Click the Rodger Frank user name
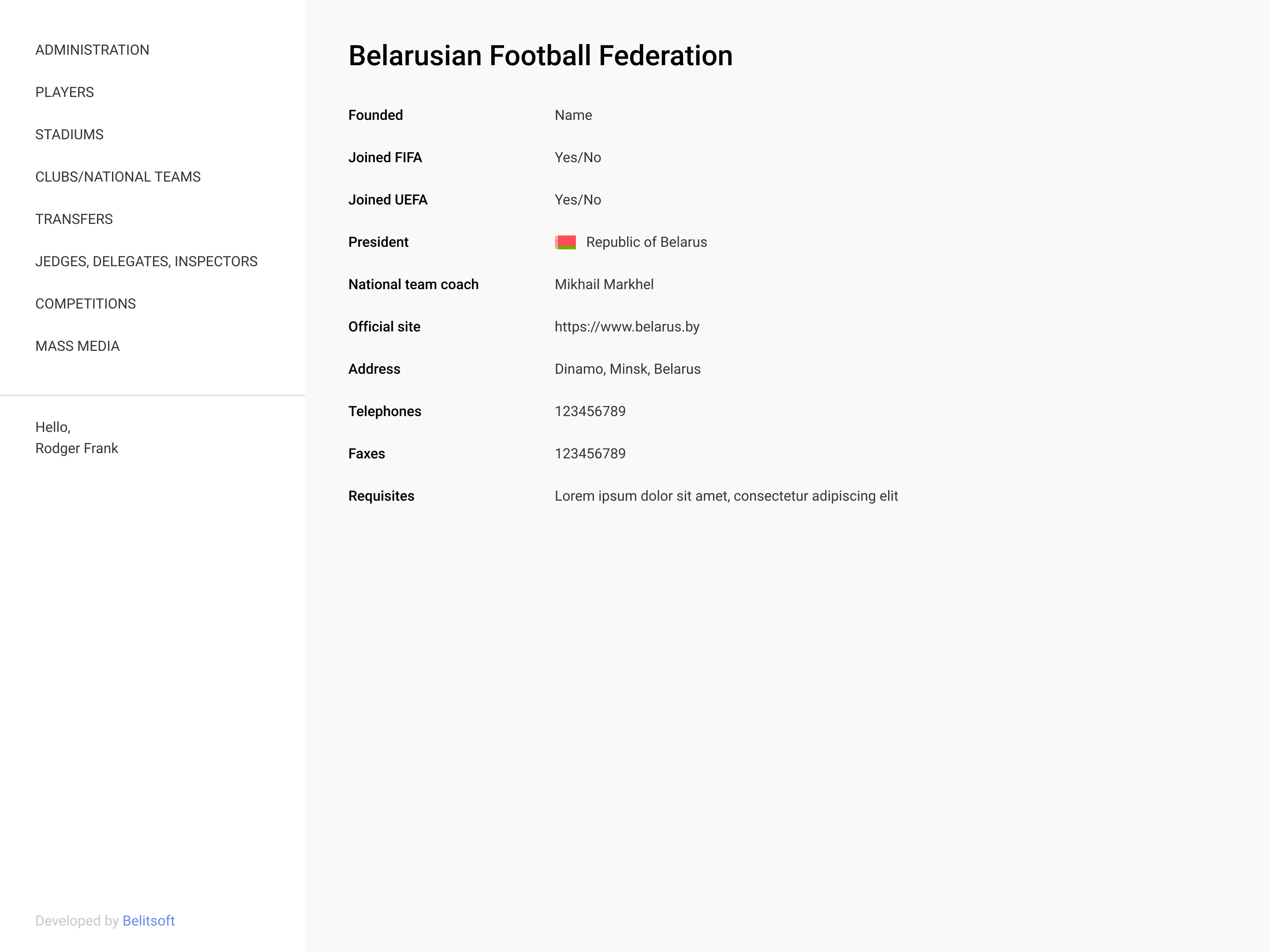 click(x=77, y=448)
